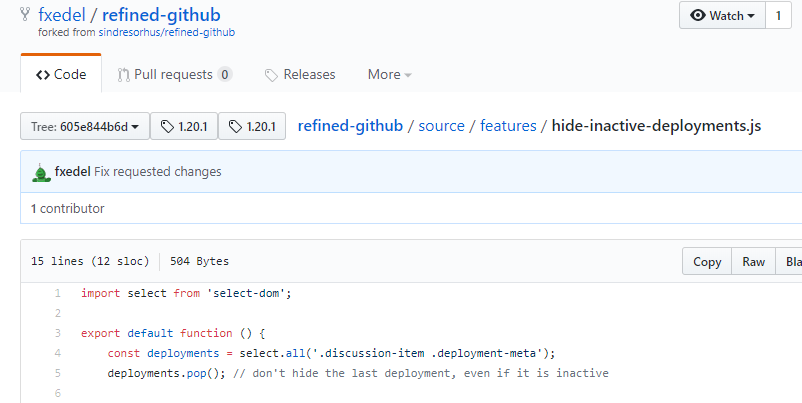Click the pull request icon
This screenshot has height=403, width=802.
[123, 75]
